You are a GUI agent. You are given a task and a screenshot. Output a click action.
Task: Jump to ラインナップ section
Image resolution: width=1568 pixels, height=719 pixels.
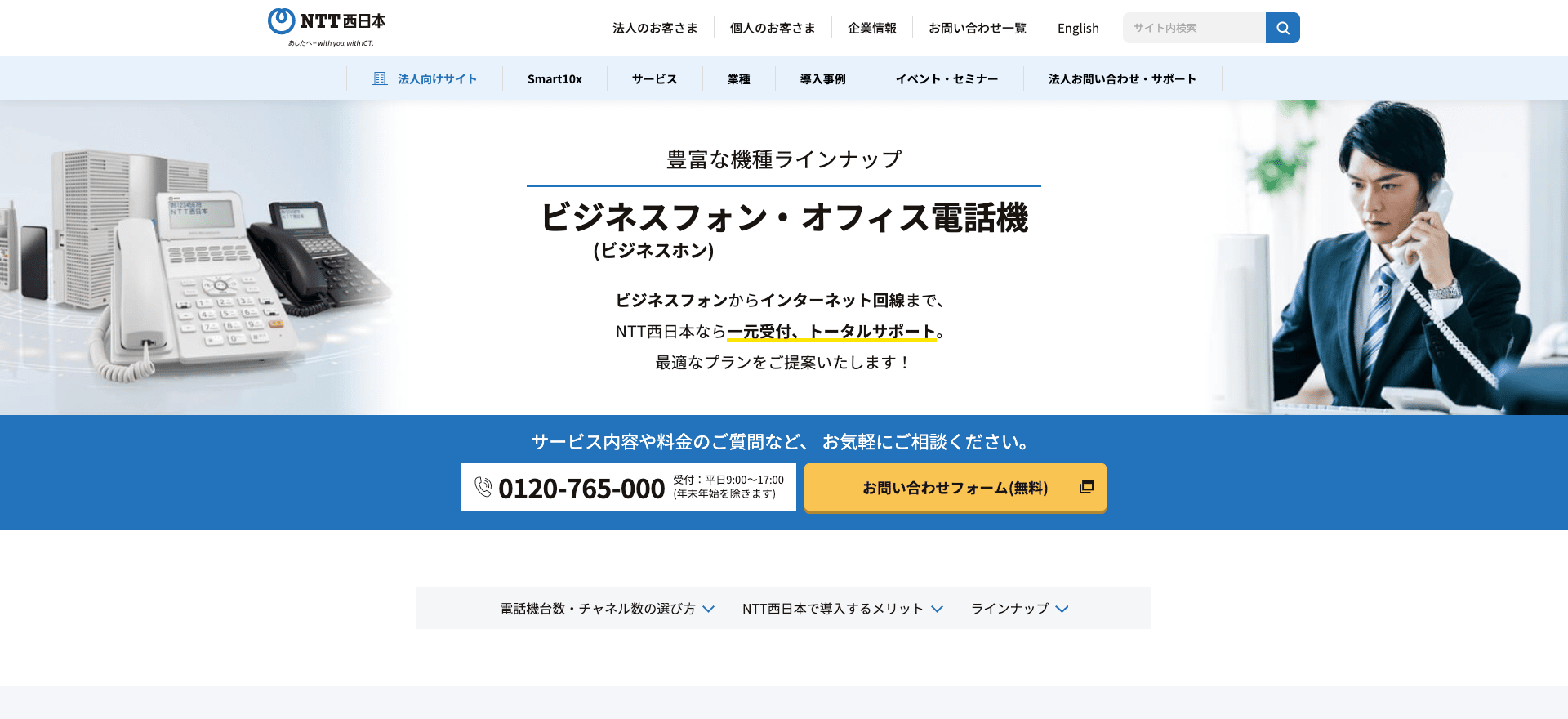pyautogui.click(x=1010, y=609)
